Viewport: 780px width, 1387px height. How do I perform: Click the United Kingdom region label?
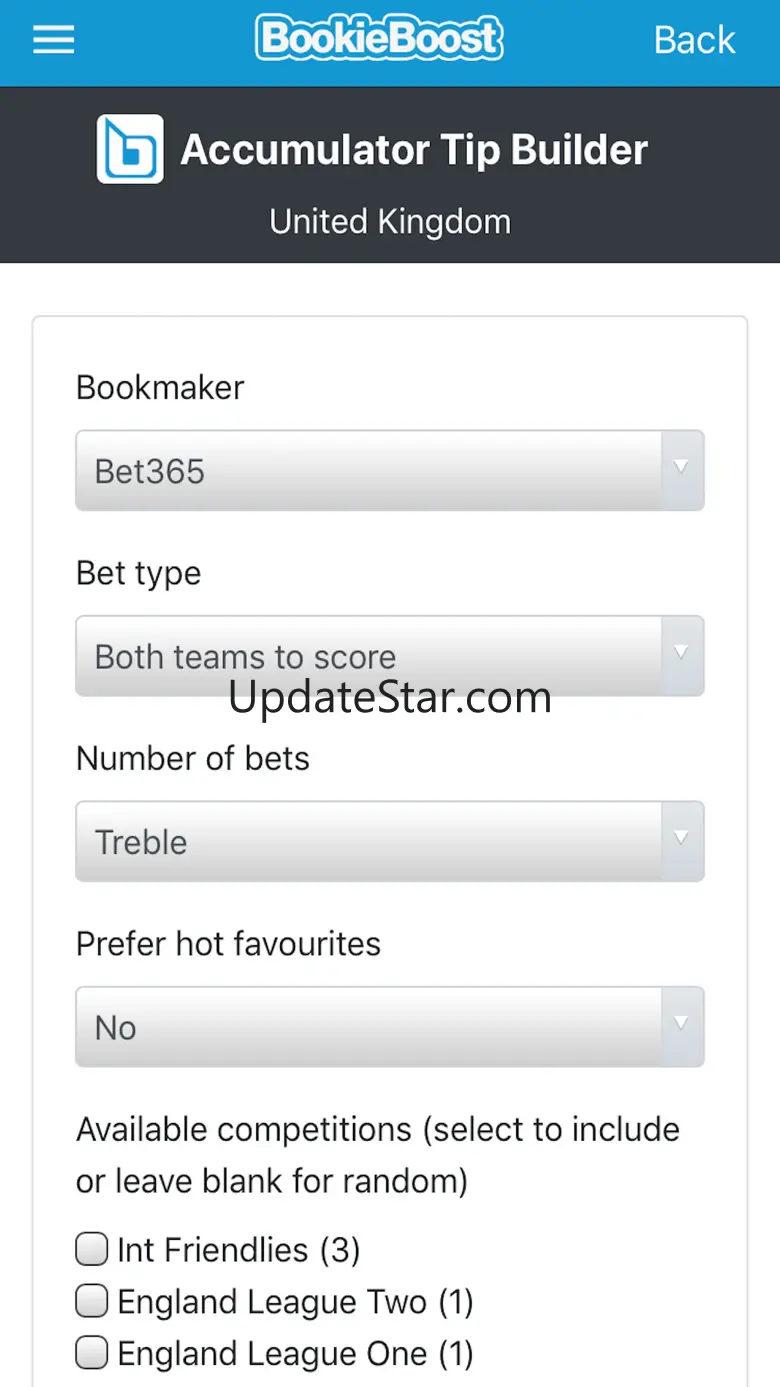(390, 221)
